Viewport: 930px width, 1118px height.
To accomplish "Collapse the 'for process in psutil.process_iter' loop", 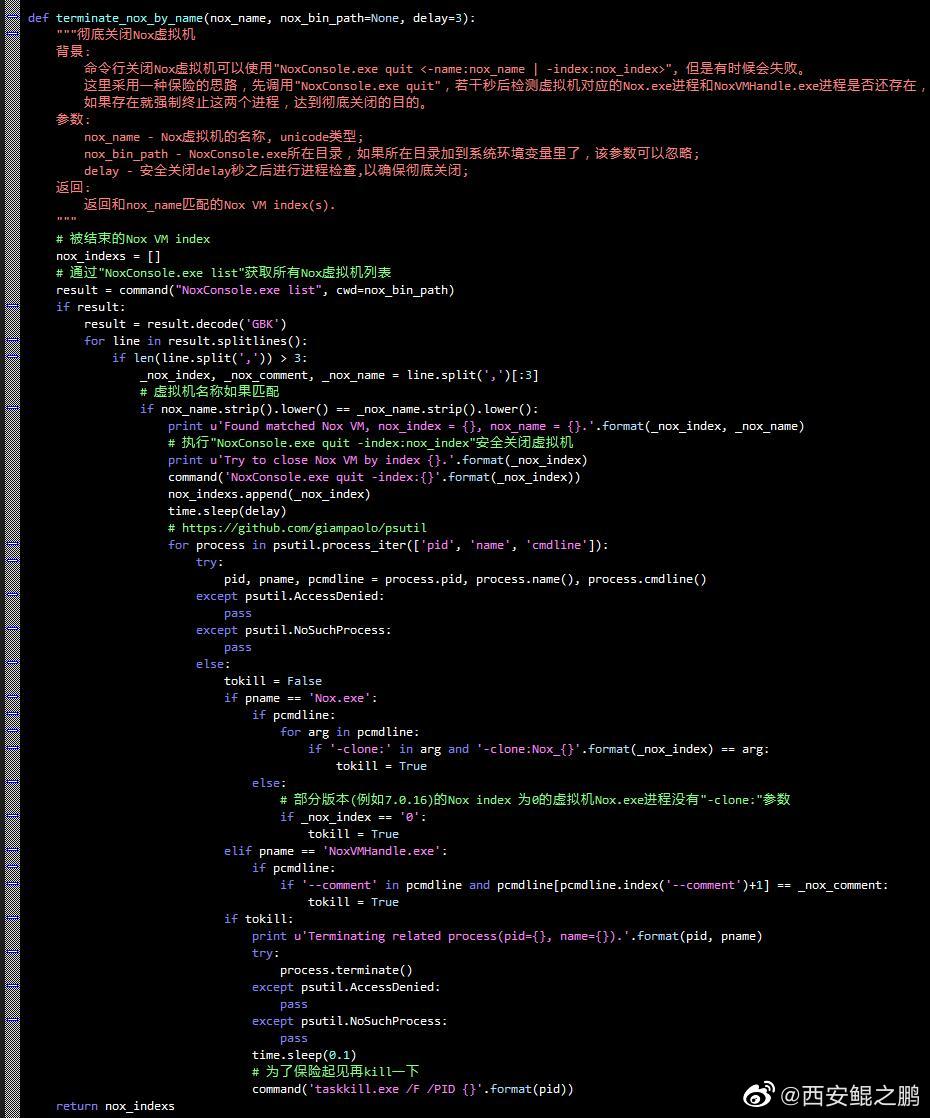I will (12, 545).
